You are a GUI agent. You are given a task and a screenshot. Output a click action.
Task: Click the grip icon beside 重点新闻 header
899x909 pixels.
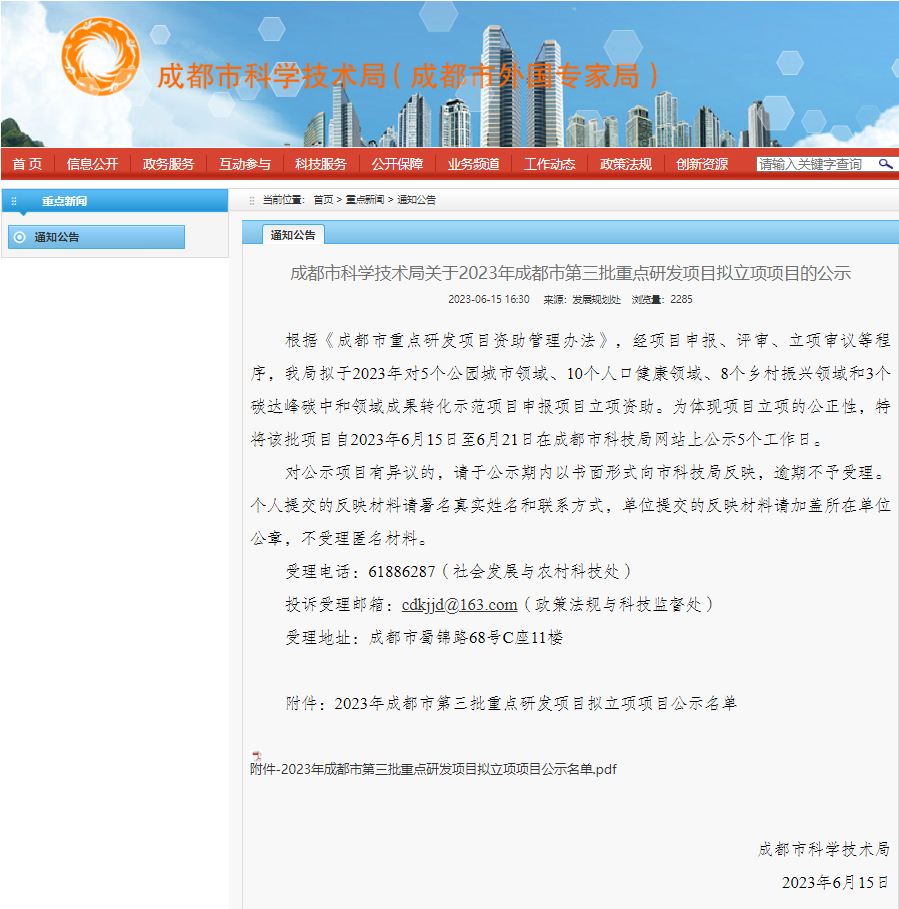14,201
